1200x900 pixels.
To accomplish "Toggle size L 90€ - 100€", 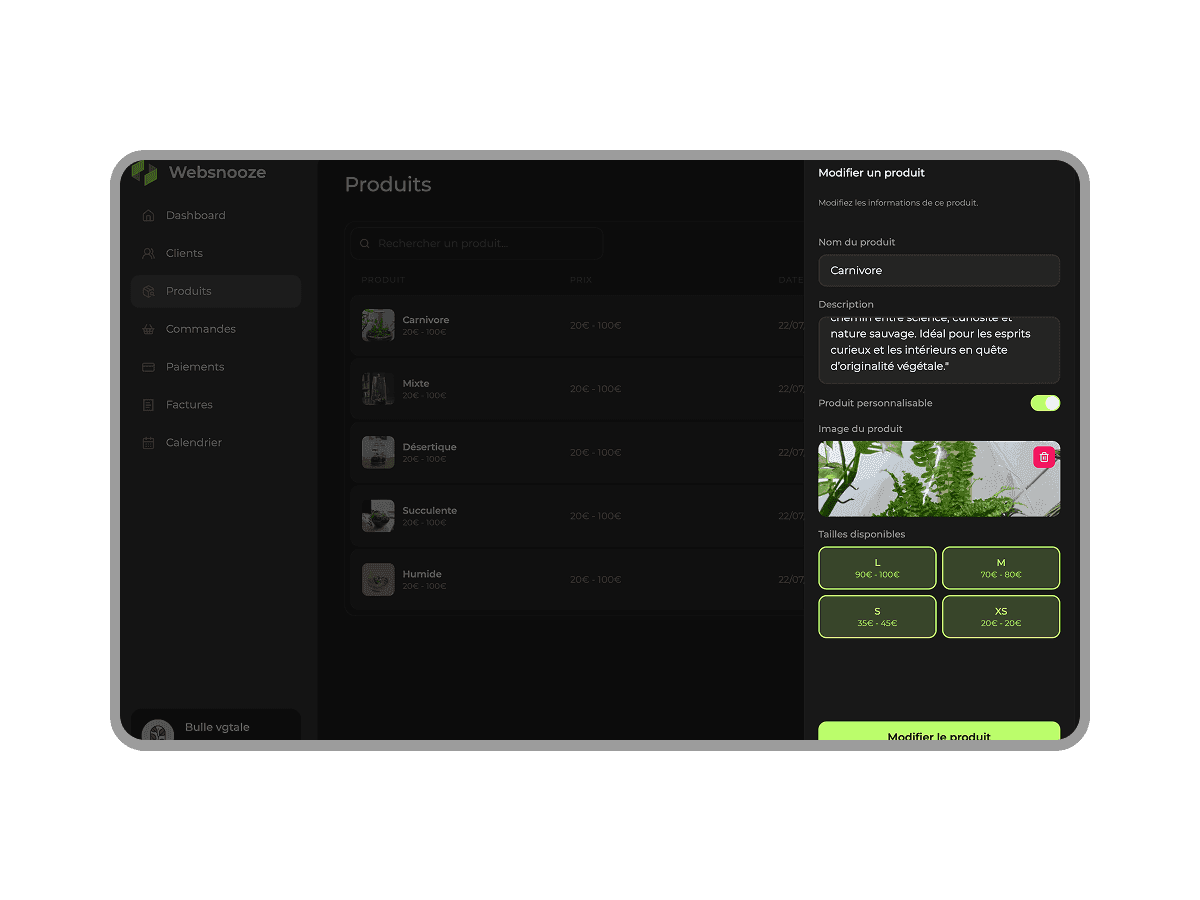I will [x=877, y=568].
